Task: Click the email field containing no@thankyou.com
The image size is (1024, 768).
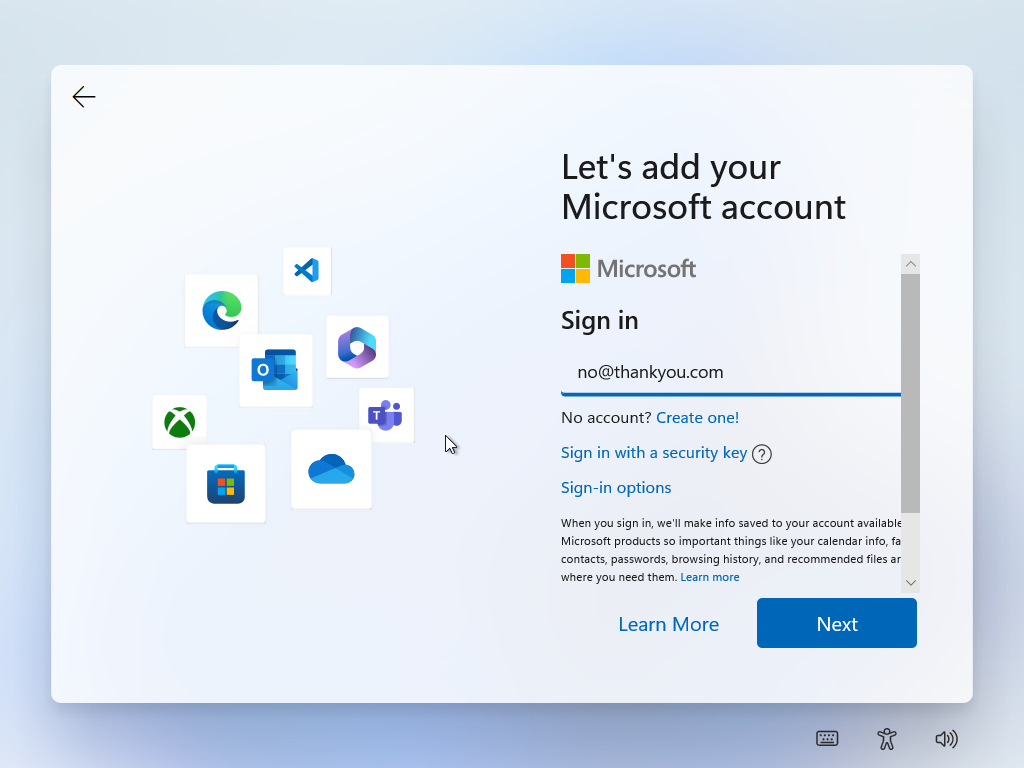Action: 731,373
